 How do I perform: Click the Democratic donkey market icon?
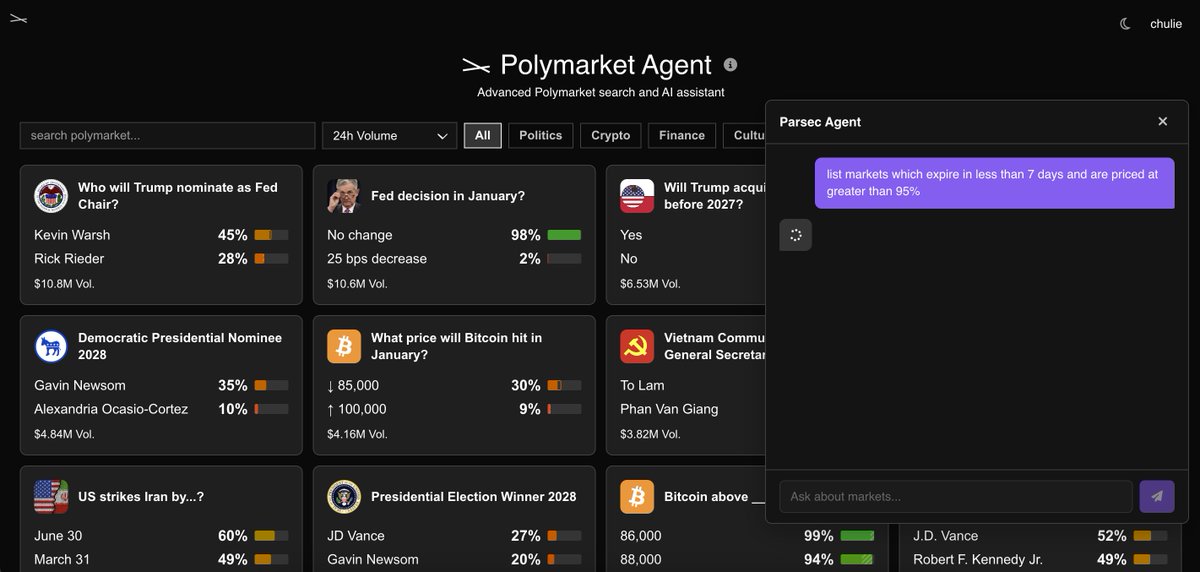[x=50, y=346]
